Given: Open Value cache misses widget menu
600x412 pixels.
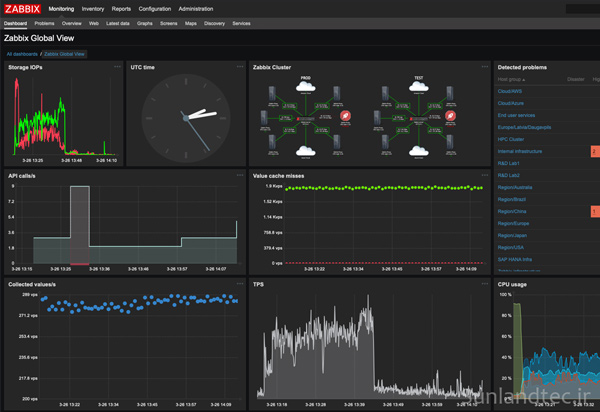Looking at the screenshot, I should coord(485,174).
